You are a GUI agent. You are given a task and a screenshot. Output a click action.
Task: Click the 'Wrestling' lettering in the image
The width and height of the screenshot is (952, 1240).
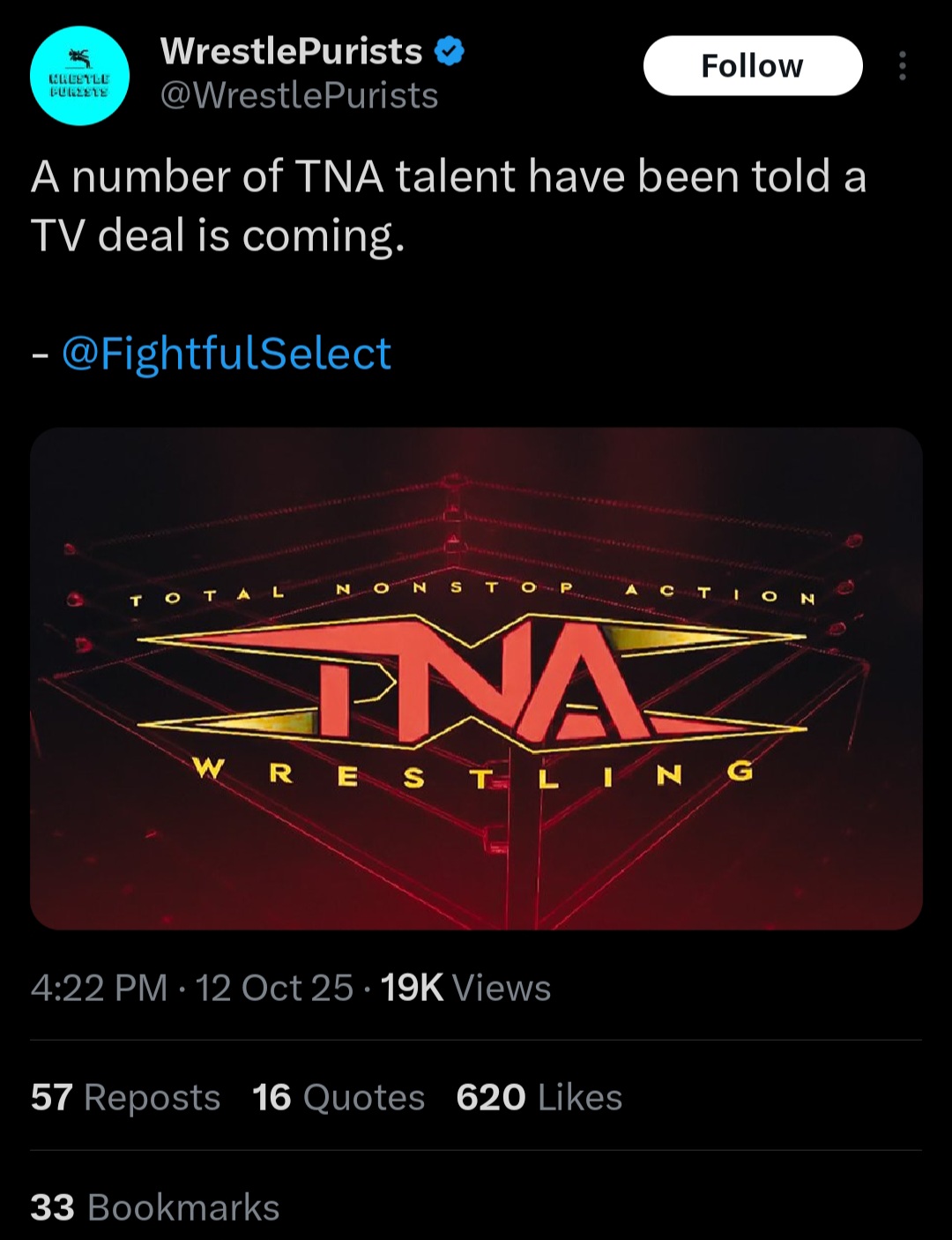pyautogui.click(x=472, y=775)
